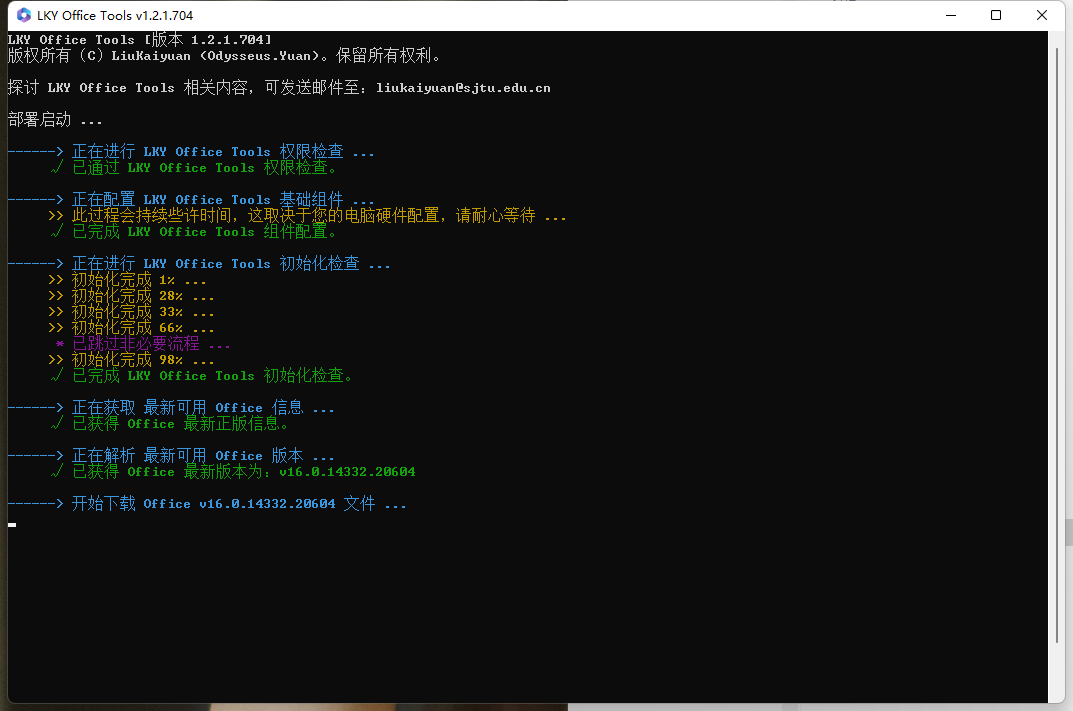Click the 部署启动 deployment start line
Image resolution: width=1073 pixels, height=711 pixels.
point(55,120)
